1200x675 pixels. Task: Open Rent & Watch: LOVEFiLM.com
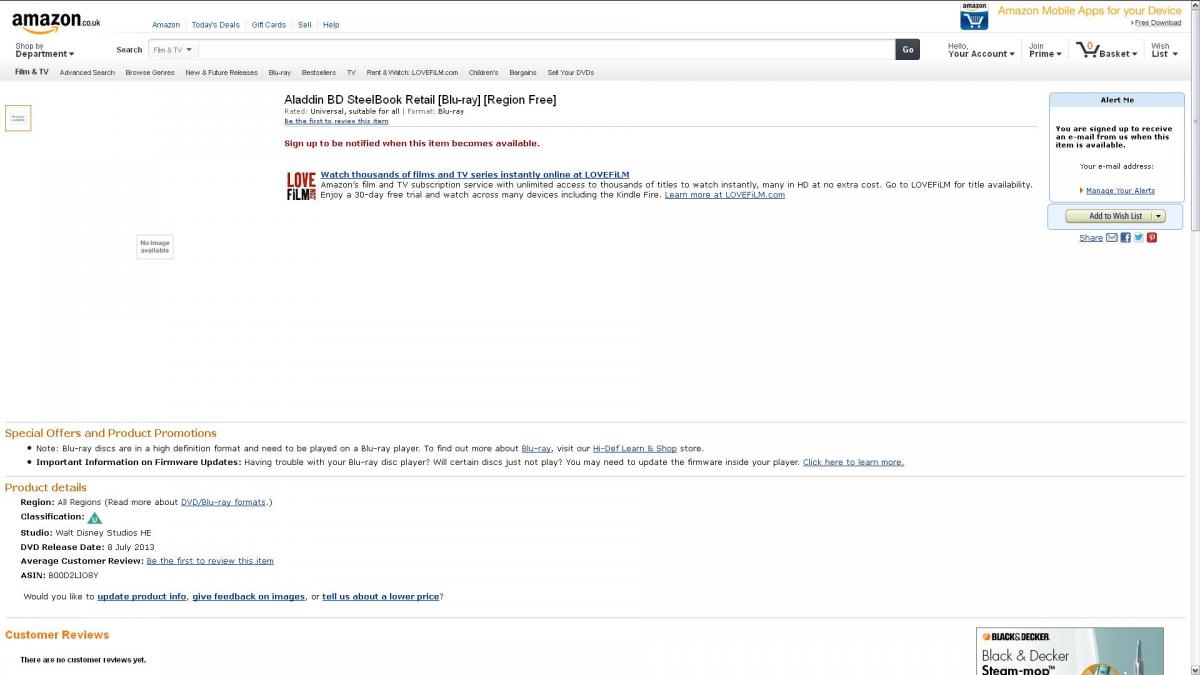412,72
